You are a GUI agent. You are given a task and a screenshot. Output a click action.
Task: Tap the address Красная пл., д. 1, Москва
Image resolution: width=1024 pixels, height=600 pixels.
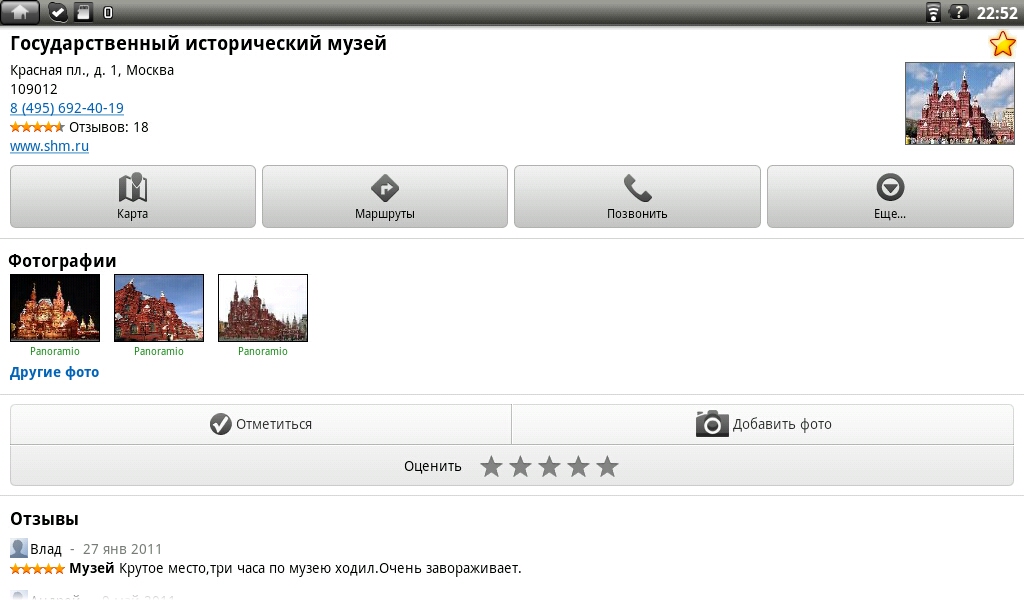[x=92, y=71]
